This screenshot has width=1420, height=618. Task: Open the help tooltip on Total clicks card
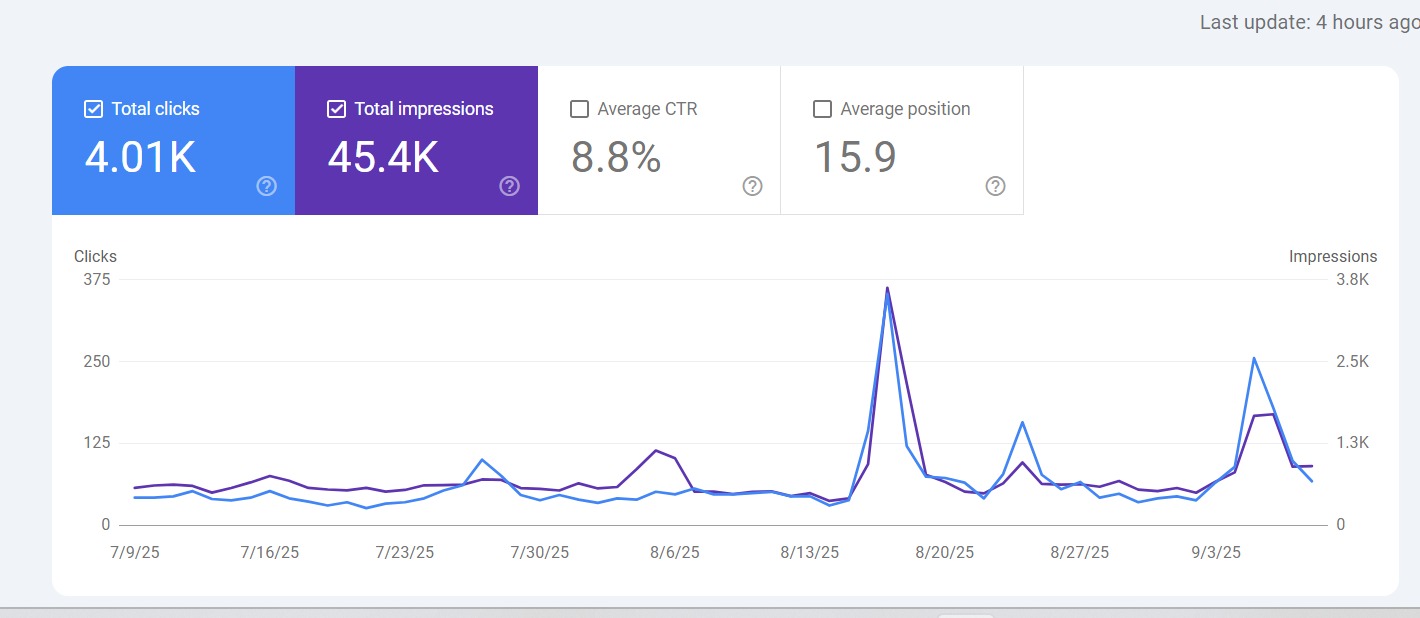click(265, 186)
